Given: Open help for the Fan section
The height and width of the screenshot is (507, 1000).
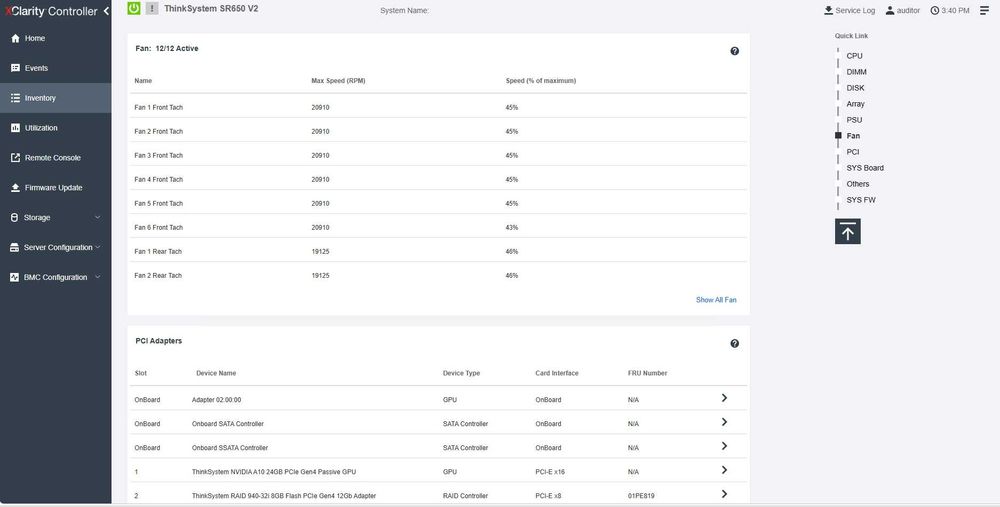Looking at the screenshot, I should (x=735, y=51).
